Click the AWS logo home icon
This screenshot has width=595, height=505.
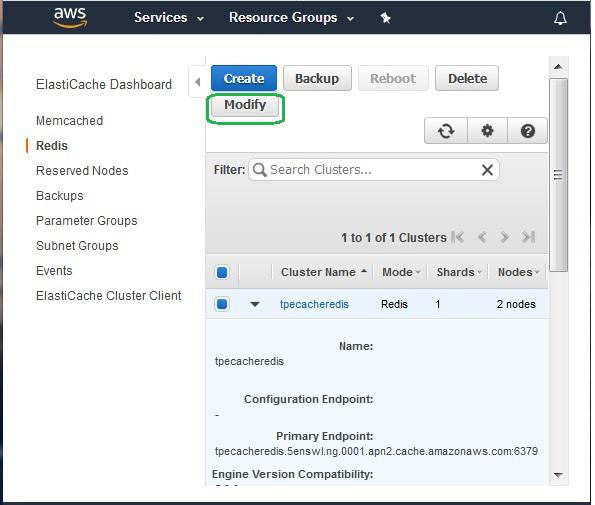point(70,17)
